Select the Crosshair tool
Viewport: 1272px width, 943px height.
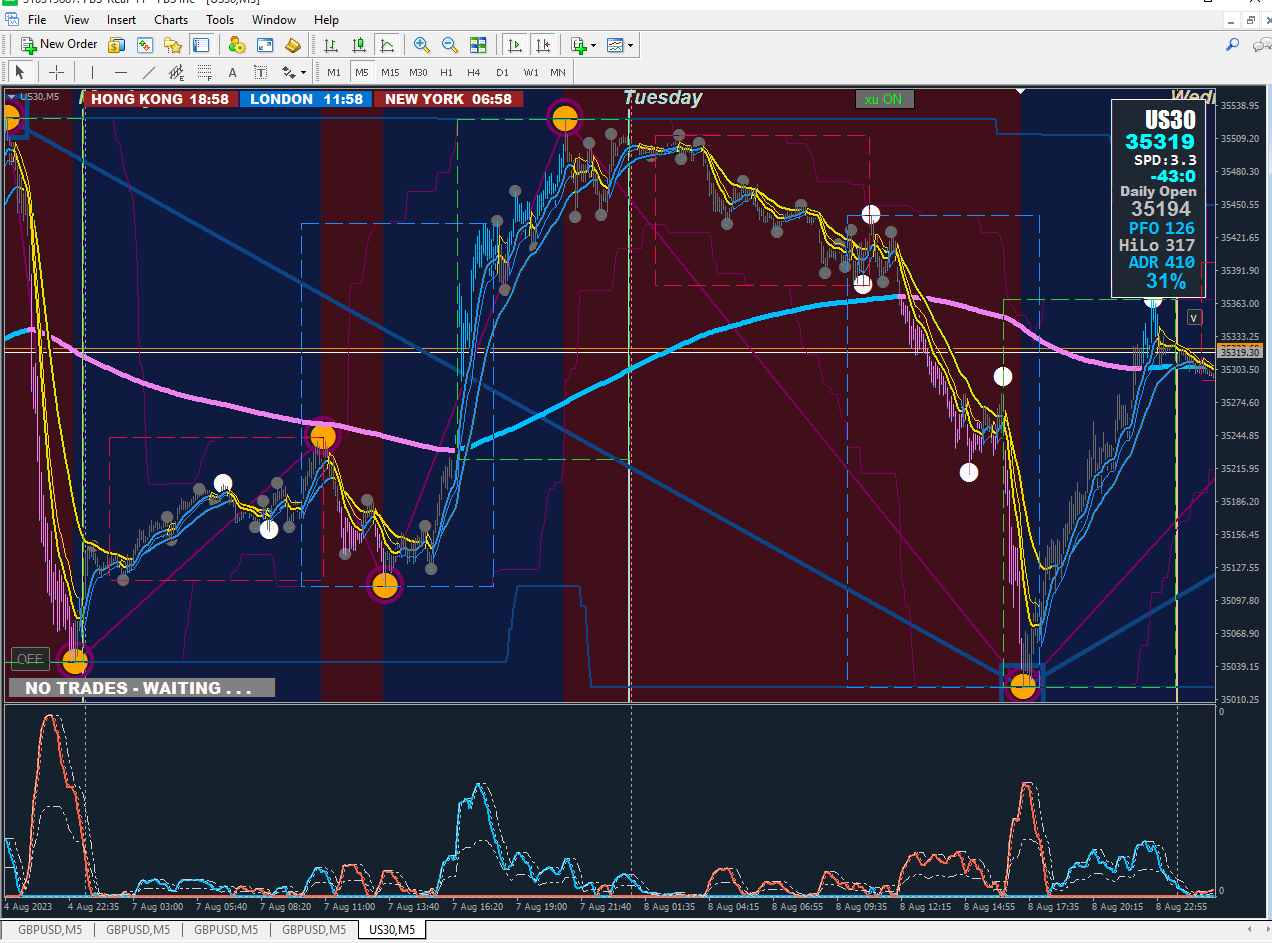pos(56,72)
